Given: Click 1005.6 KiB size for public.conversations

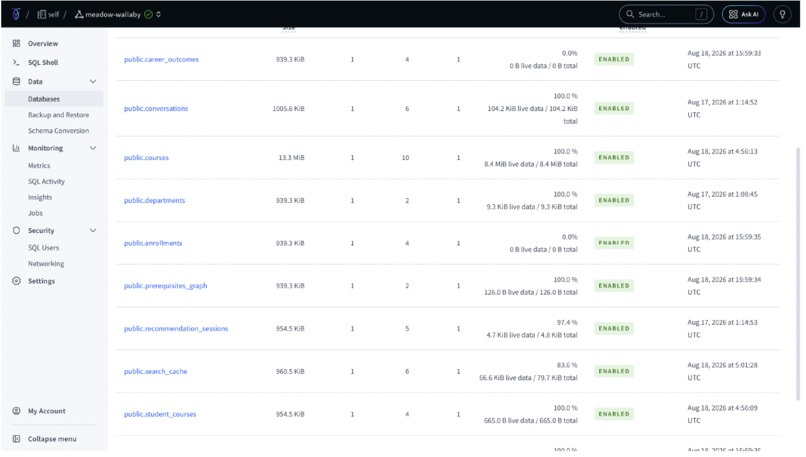Looking at the screenshot, I should (288, 108).
